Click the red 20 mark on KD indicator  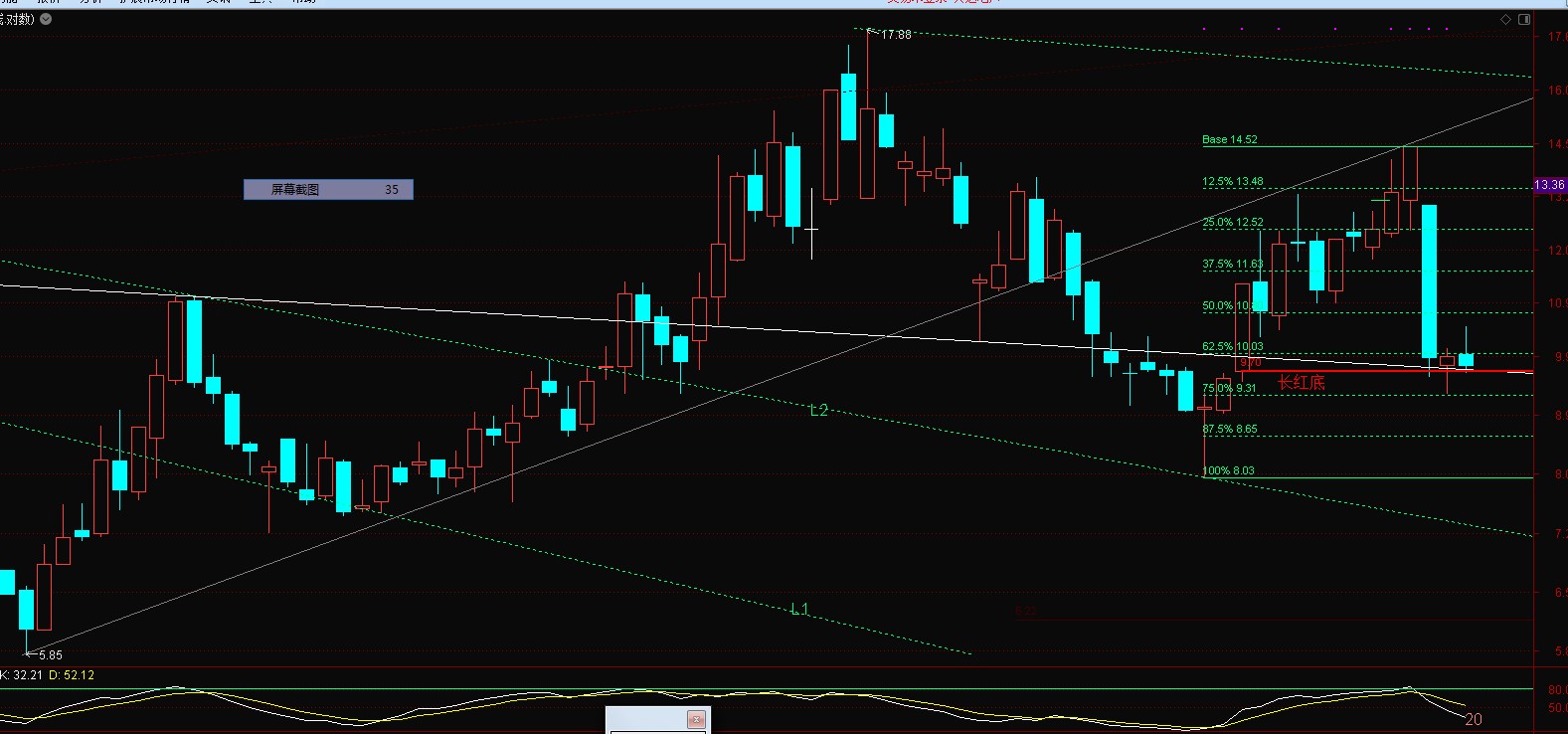pos(1474,719)
